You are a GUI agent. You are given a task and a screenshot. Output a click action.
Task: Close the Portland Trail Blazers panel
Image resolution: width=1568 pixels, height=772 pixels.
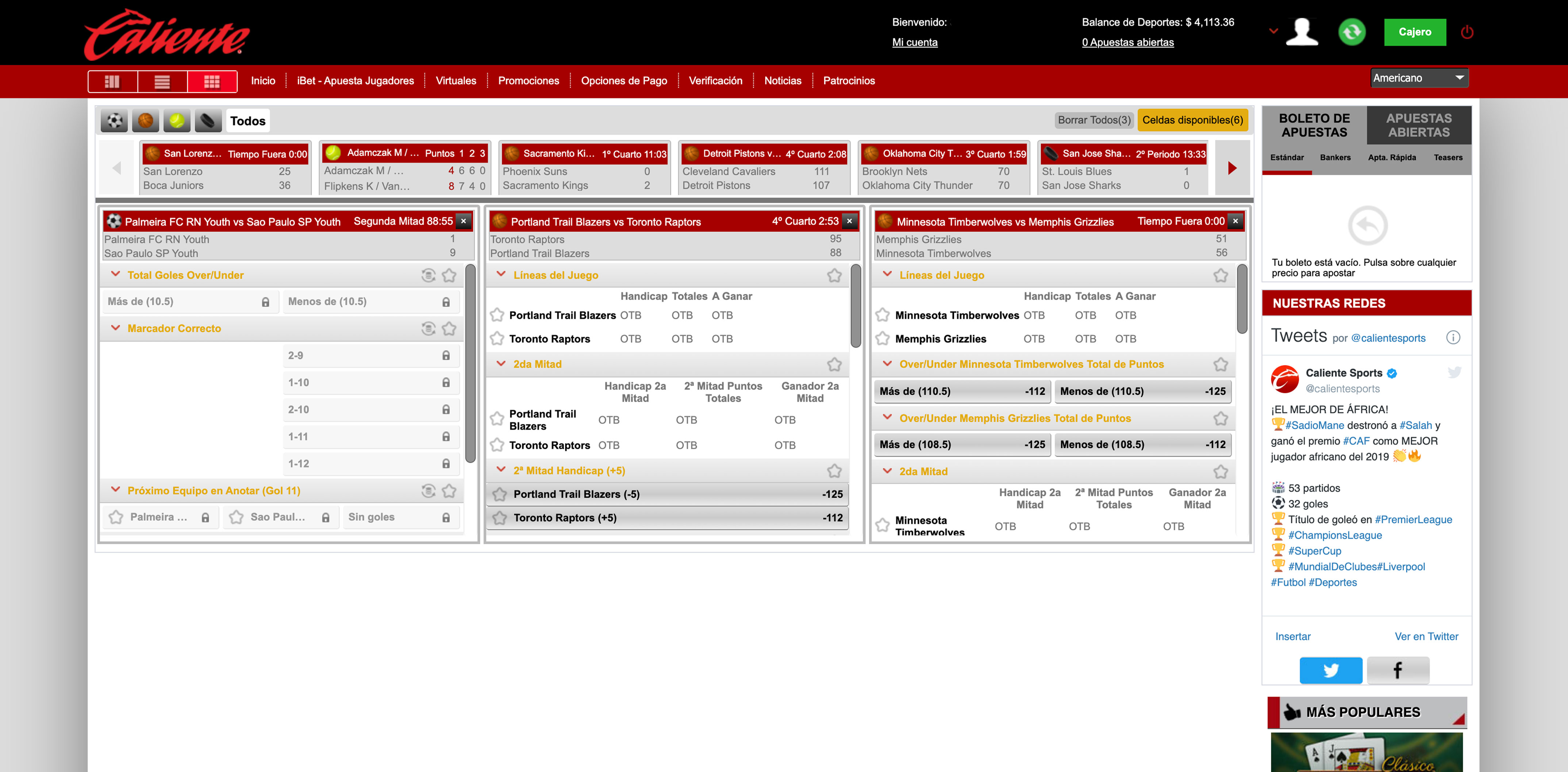click(850, 221)
